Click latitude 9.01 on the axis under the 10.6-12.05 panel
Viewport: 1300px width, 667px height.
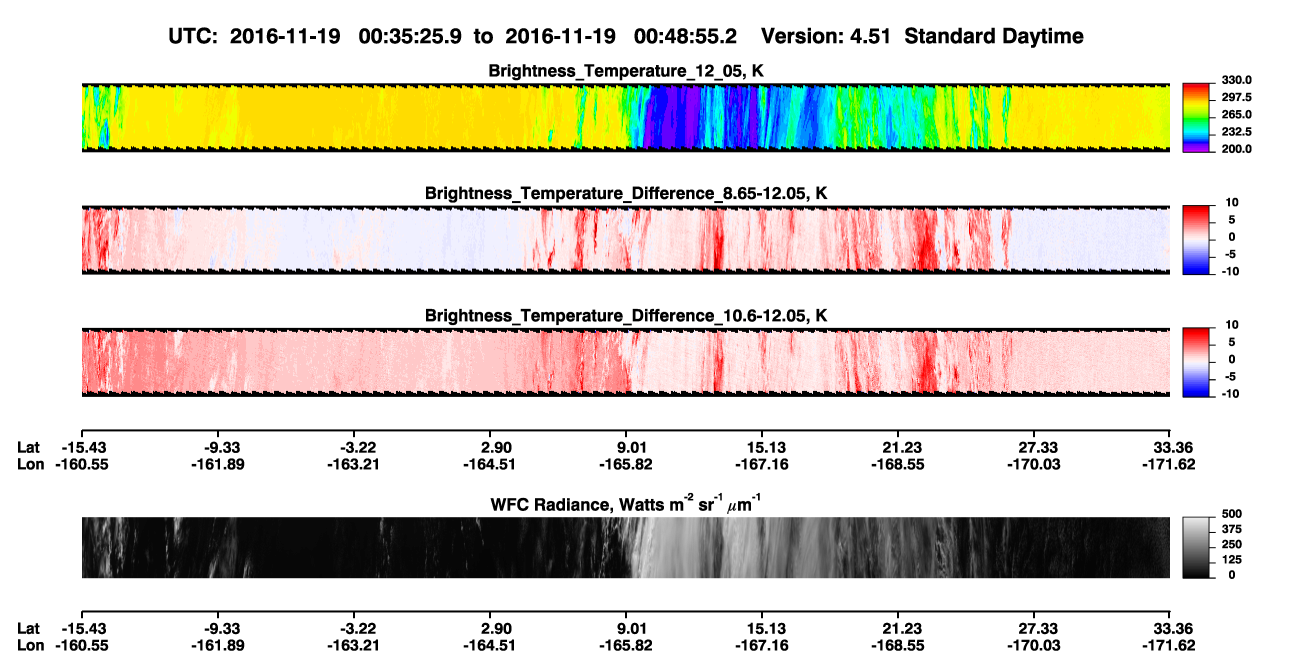pyautogui.click(x=627, y=447)
